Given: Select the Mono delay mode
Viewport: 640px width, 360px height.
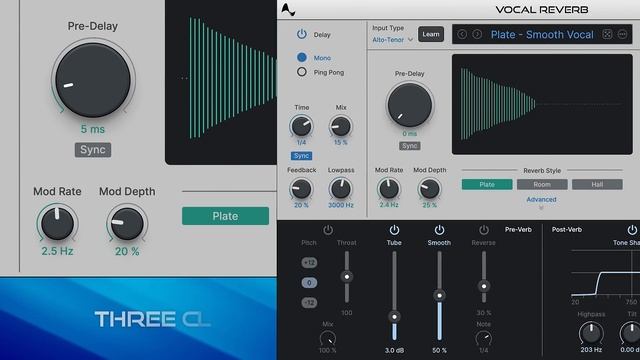Looking at the screenshot, I should [302, 58].
